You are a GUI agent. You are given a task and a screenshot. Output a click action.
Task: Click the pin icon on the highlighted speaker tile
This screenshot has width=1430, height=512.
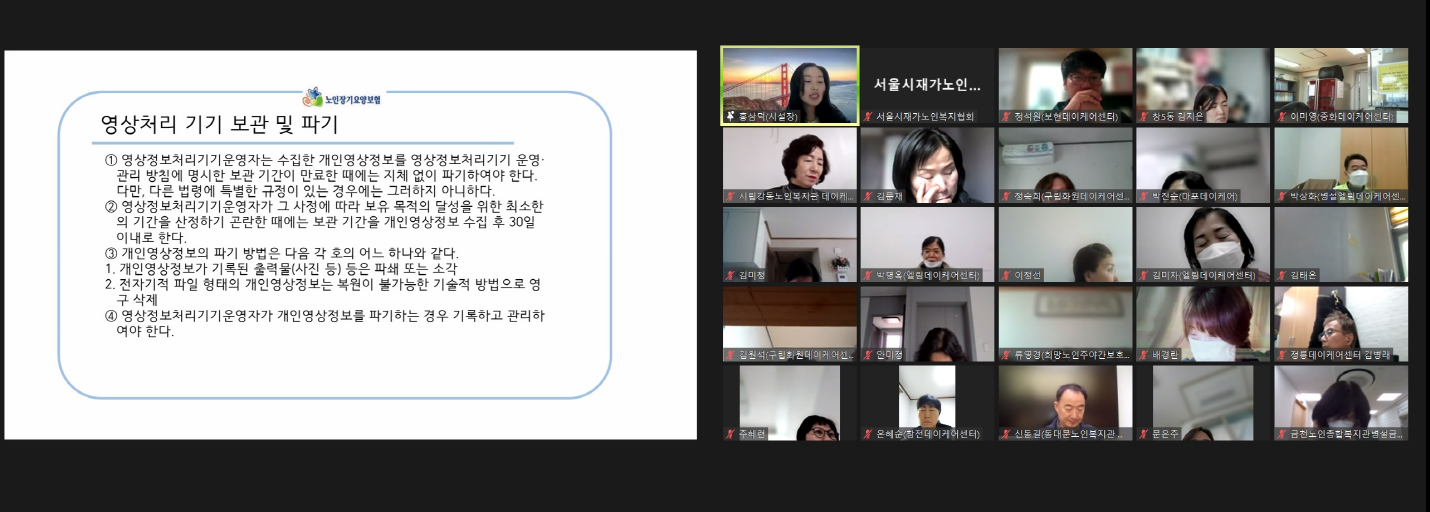click(731, 116)
